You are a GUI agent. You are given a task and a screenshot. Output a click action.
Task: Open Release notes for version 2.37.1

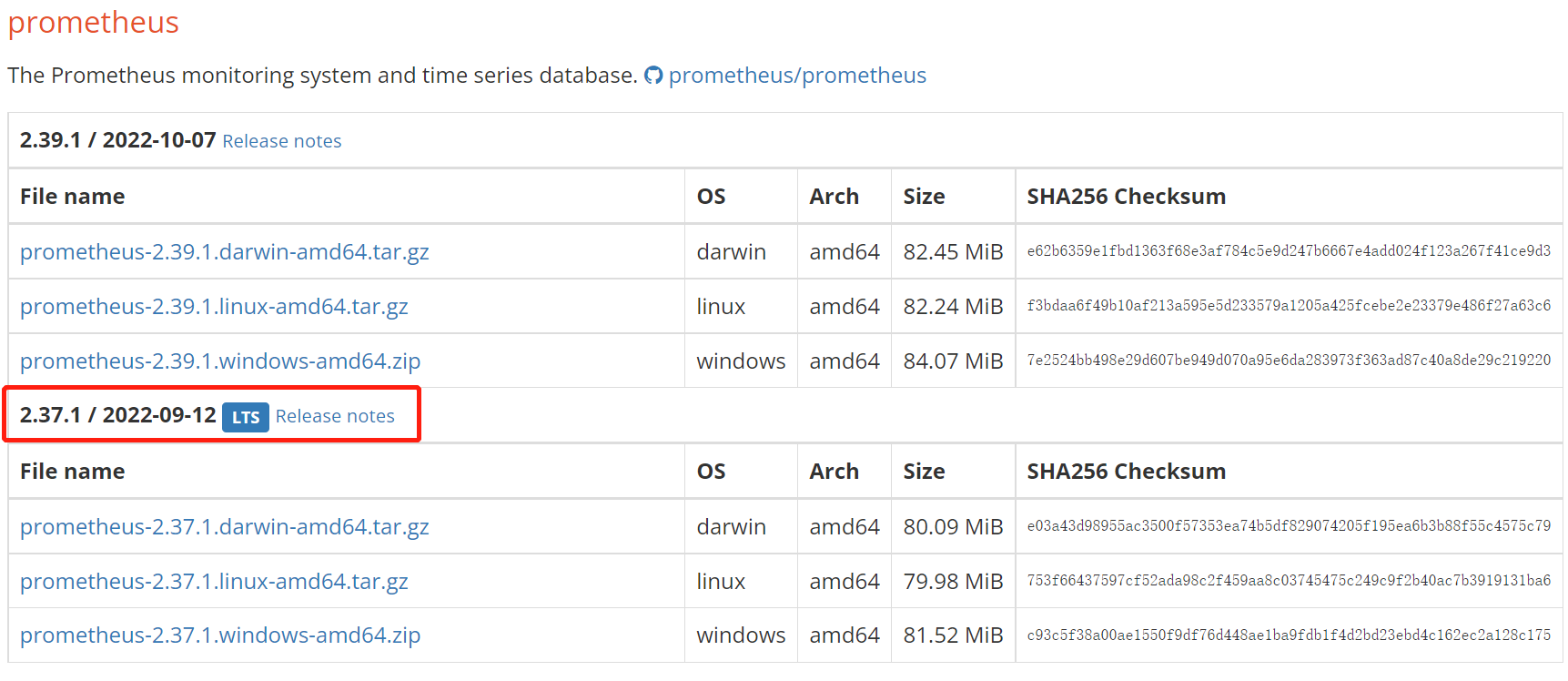pos(335,416)
